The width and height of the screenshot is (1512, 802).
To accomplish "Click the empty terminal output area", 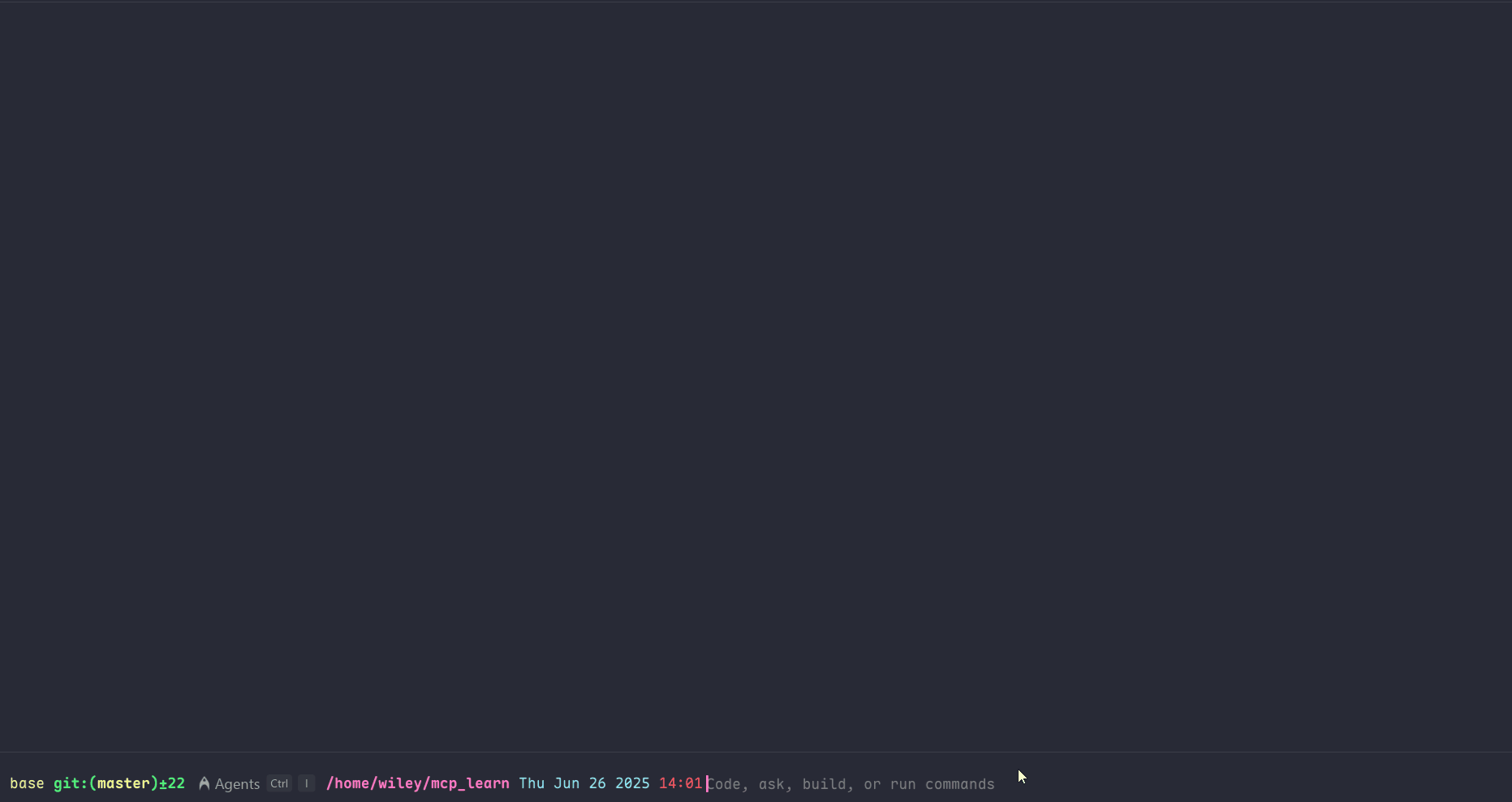I will pyautogui.click(x=755, y=382).
